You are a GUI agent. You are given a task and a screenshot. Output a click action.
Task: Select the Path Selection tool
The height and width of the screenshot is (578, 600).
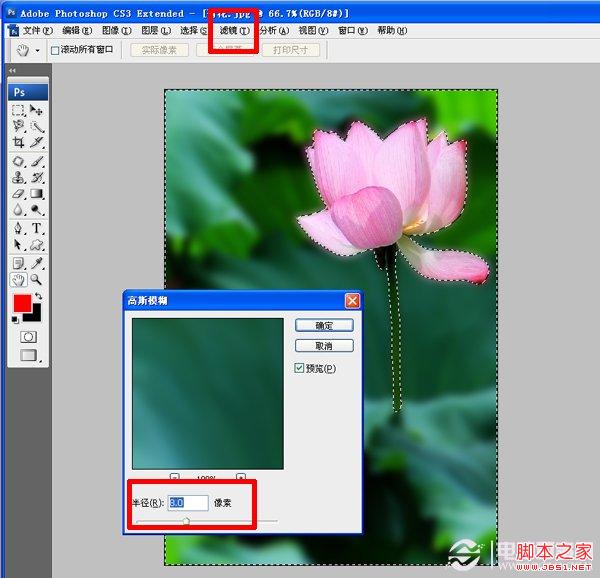pos(18,244)
